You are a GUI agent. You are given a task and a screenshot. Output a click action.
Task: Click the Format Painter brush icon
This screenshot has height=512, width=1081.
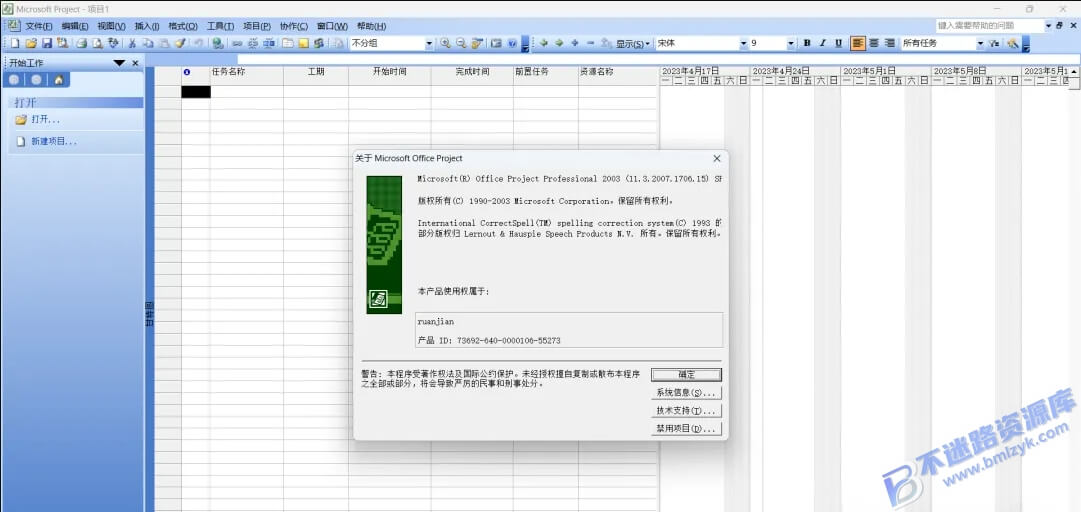pos(180,43)
